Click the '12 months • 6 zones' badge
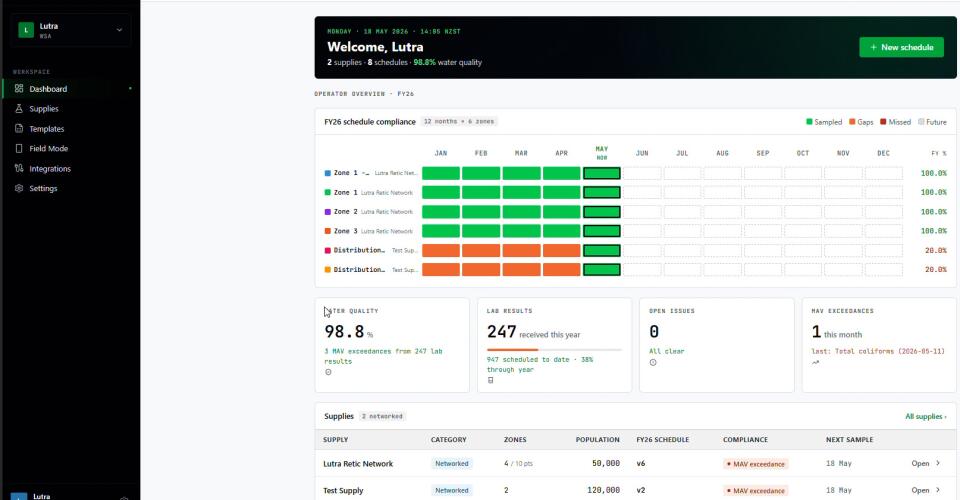The height and width of the screenshot is (500, 960). click(x=459, y=122)
